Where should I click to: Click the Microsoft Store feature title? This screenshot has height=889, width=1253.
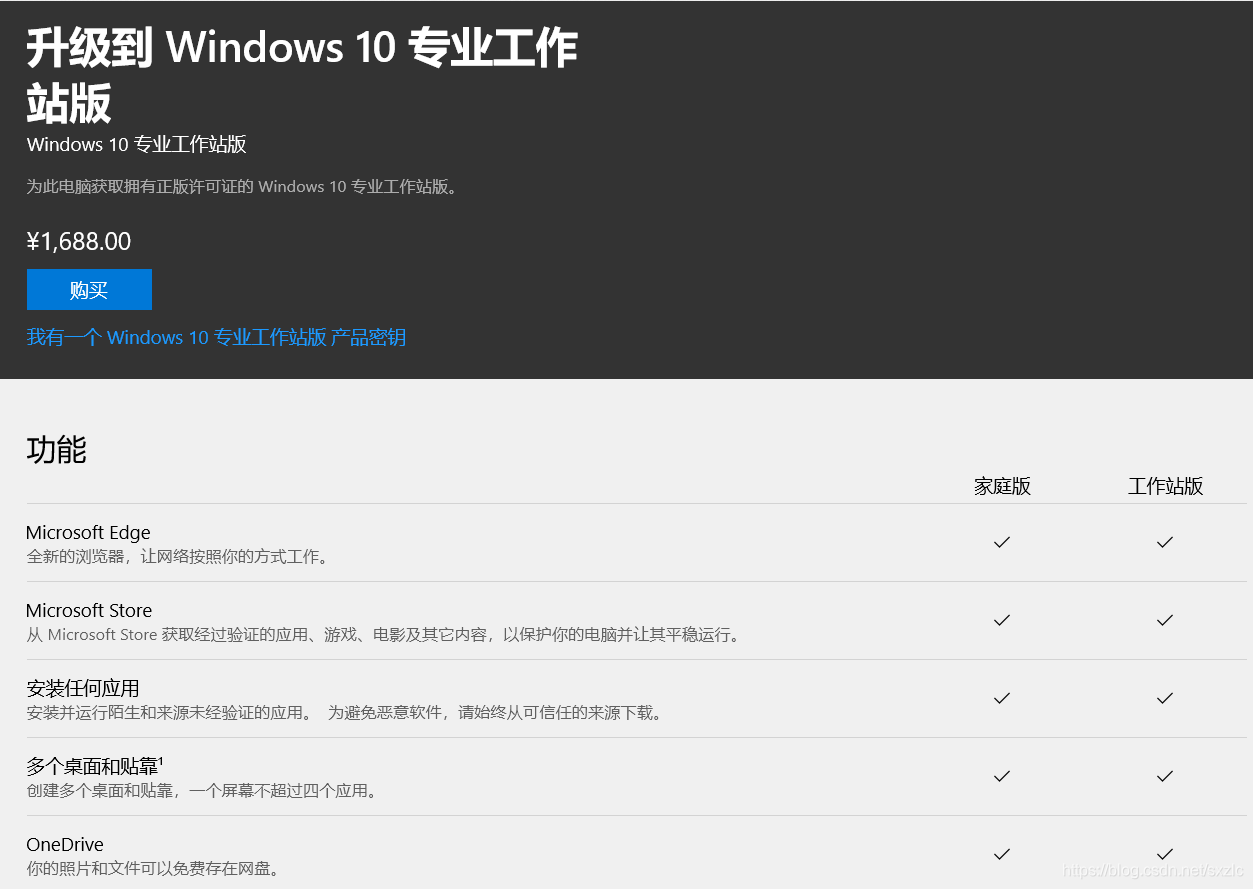point(89,610)
